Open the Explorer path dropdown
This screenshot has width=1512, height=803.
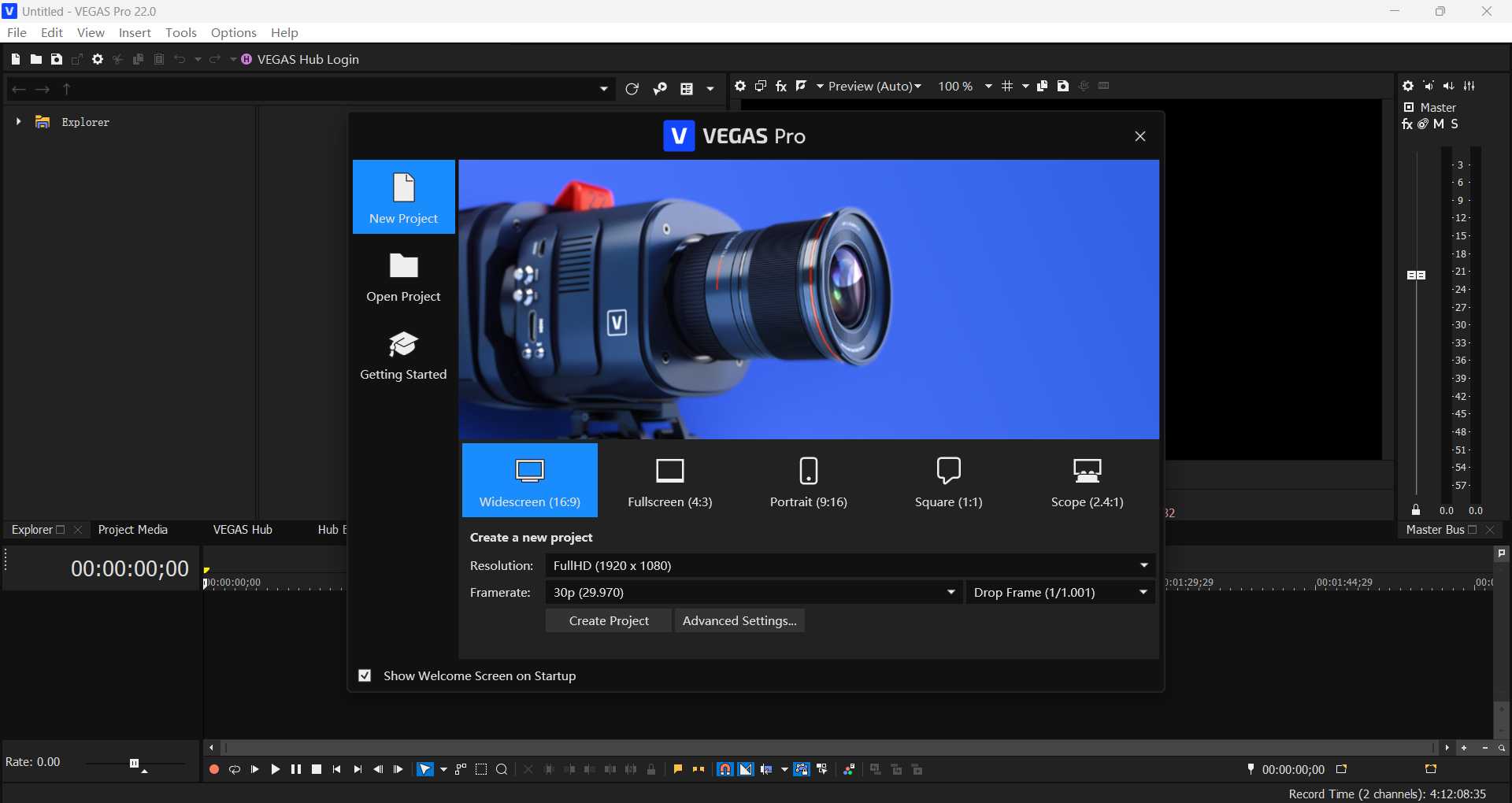tap(604, 89)
